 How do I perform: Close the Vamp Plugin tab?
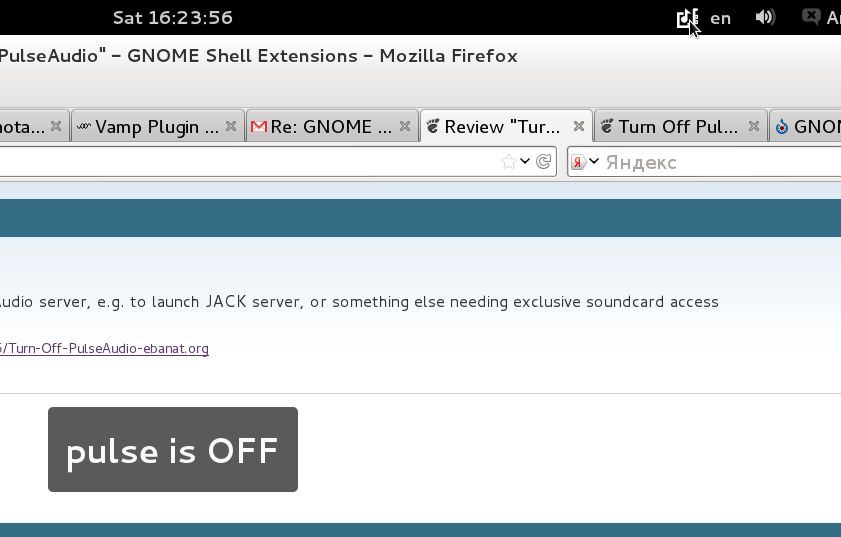coord(231,126)
